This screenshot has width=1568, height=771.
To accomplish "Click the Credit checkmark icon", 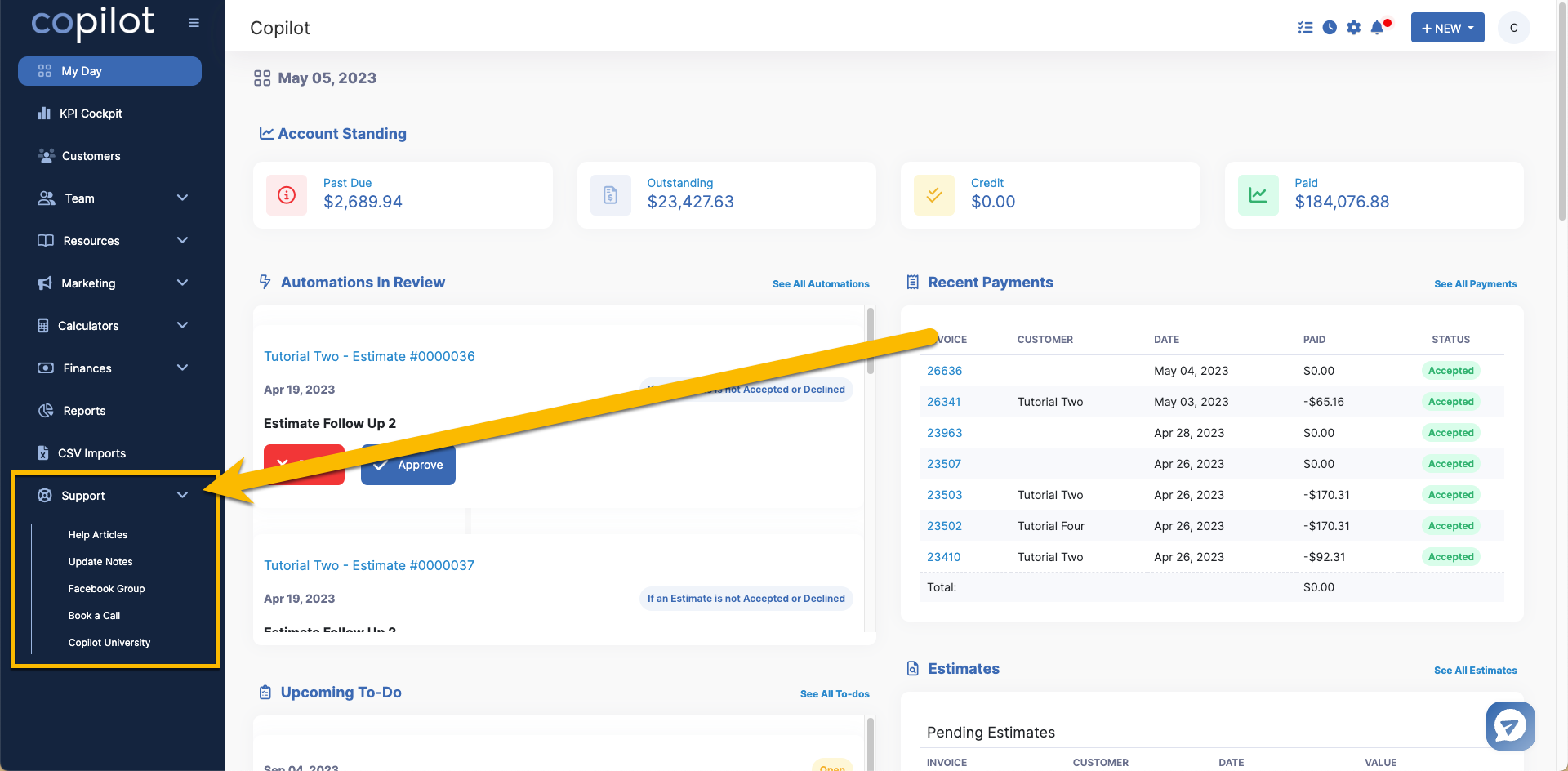I will [x=934, y=195].
